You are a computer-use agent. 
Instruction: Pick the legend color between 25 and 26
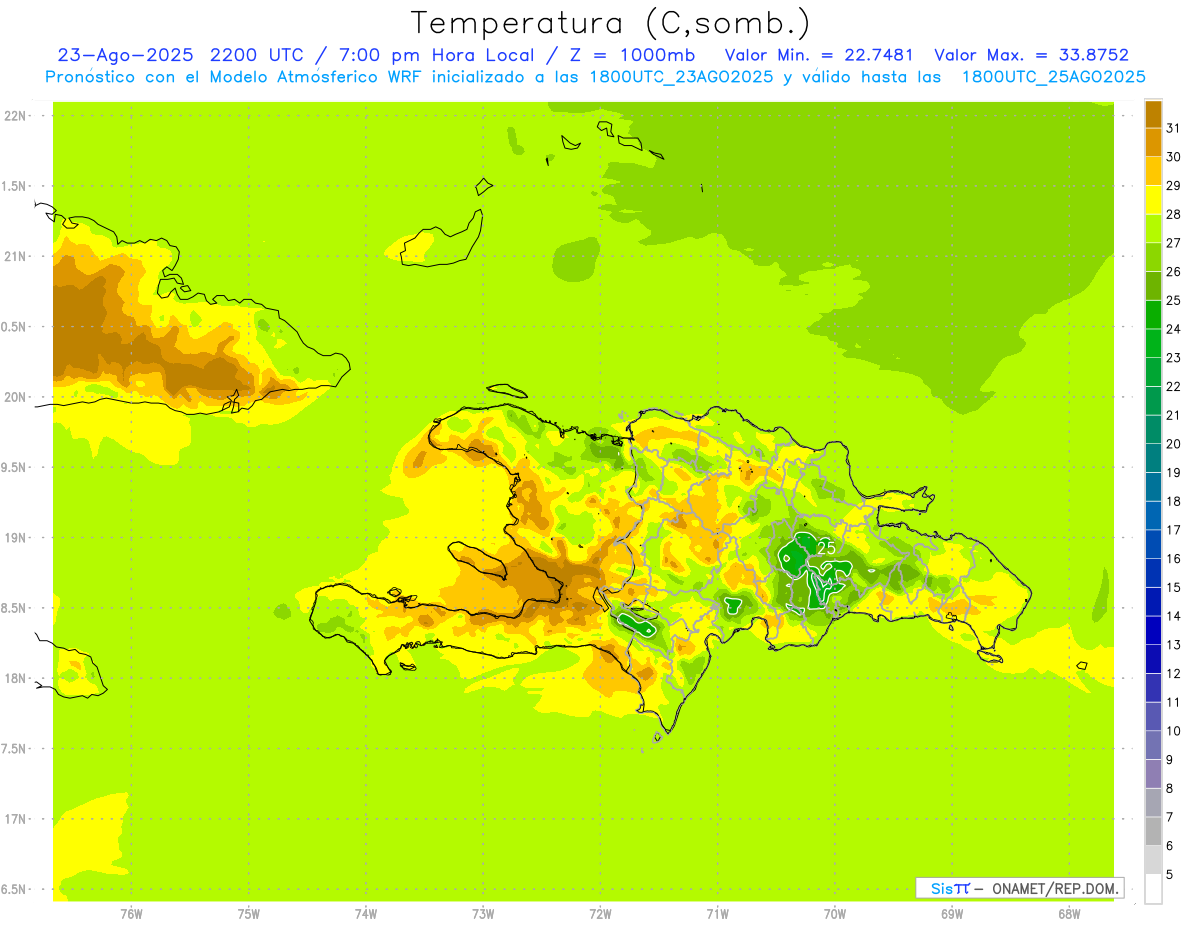(1153, 286)
